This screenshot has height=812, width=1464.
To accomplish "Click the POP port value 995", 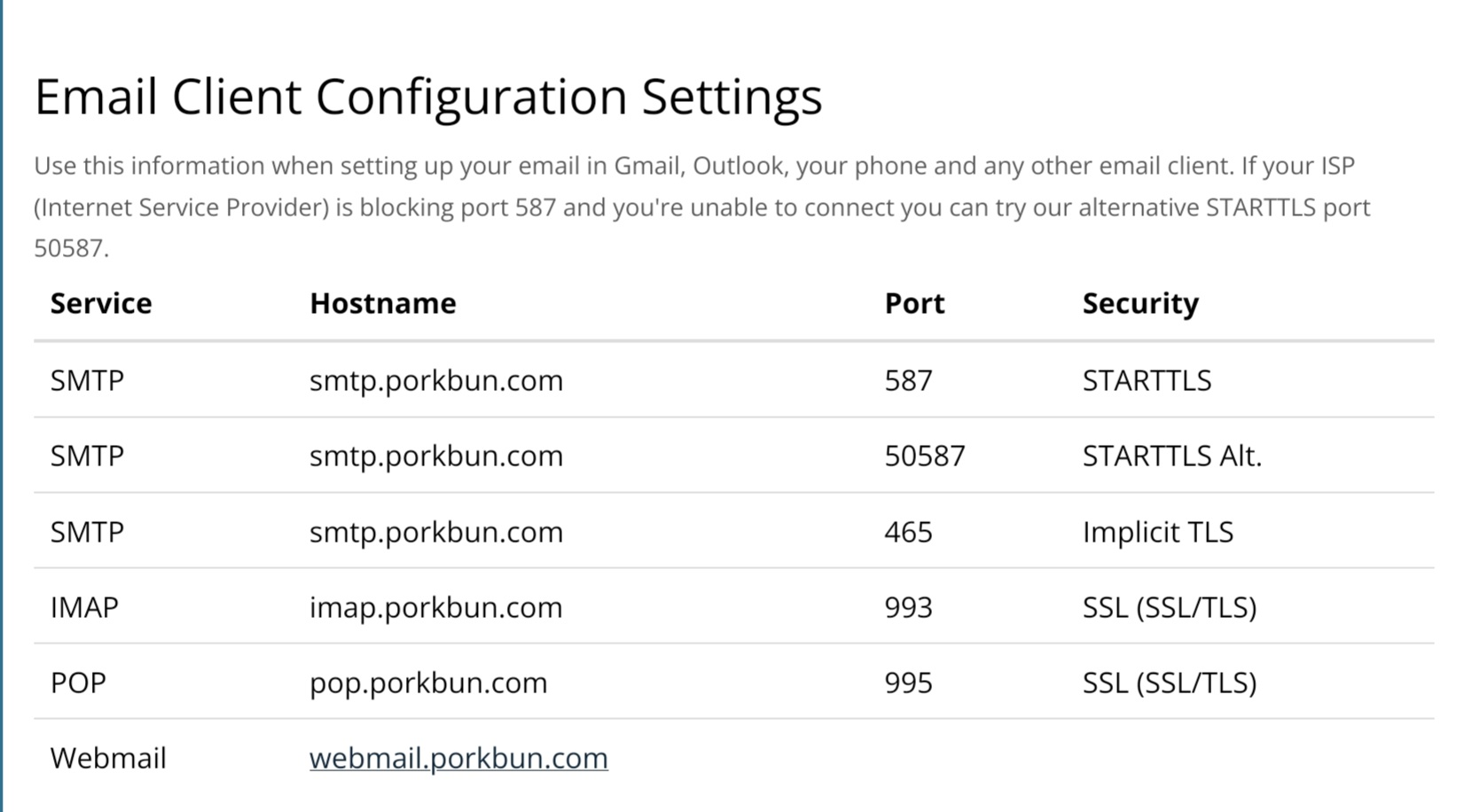I will tap(909, 683).
